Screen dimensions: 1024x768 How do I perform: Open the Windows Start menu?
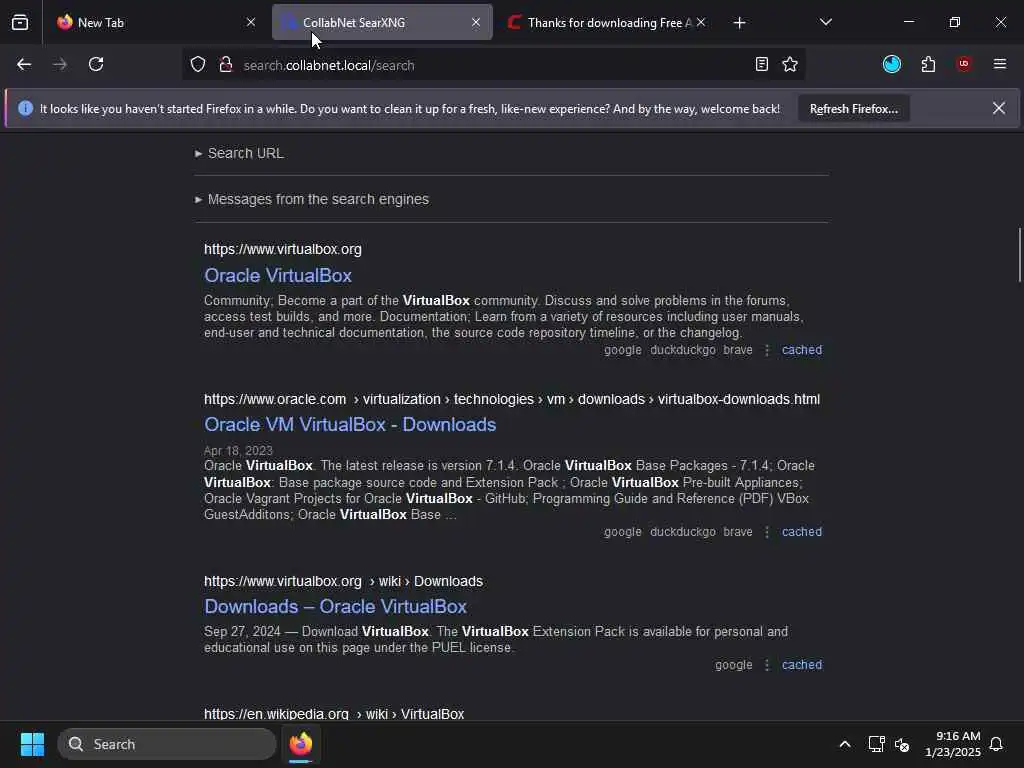click(32, 744)
